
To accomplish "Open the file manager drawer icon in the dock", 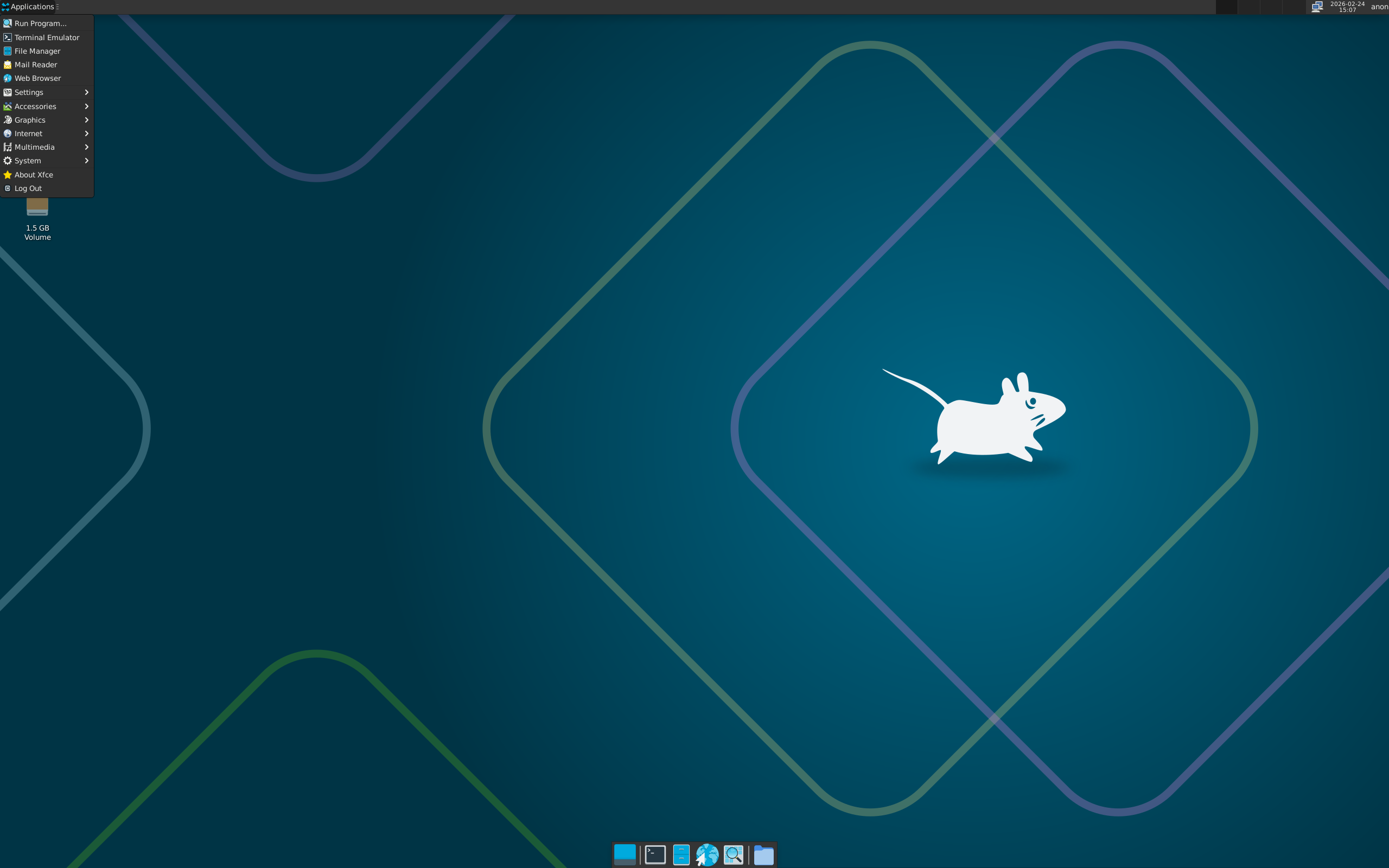I will point(681,854).
